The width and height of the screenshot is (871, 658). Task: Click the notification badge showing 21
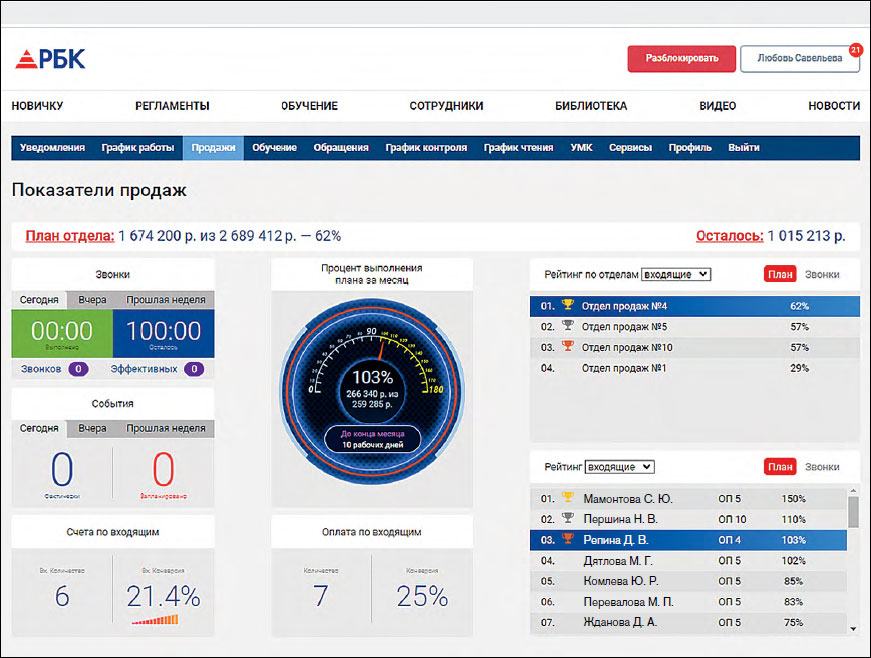tap(855, 49)
